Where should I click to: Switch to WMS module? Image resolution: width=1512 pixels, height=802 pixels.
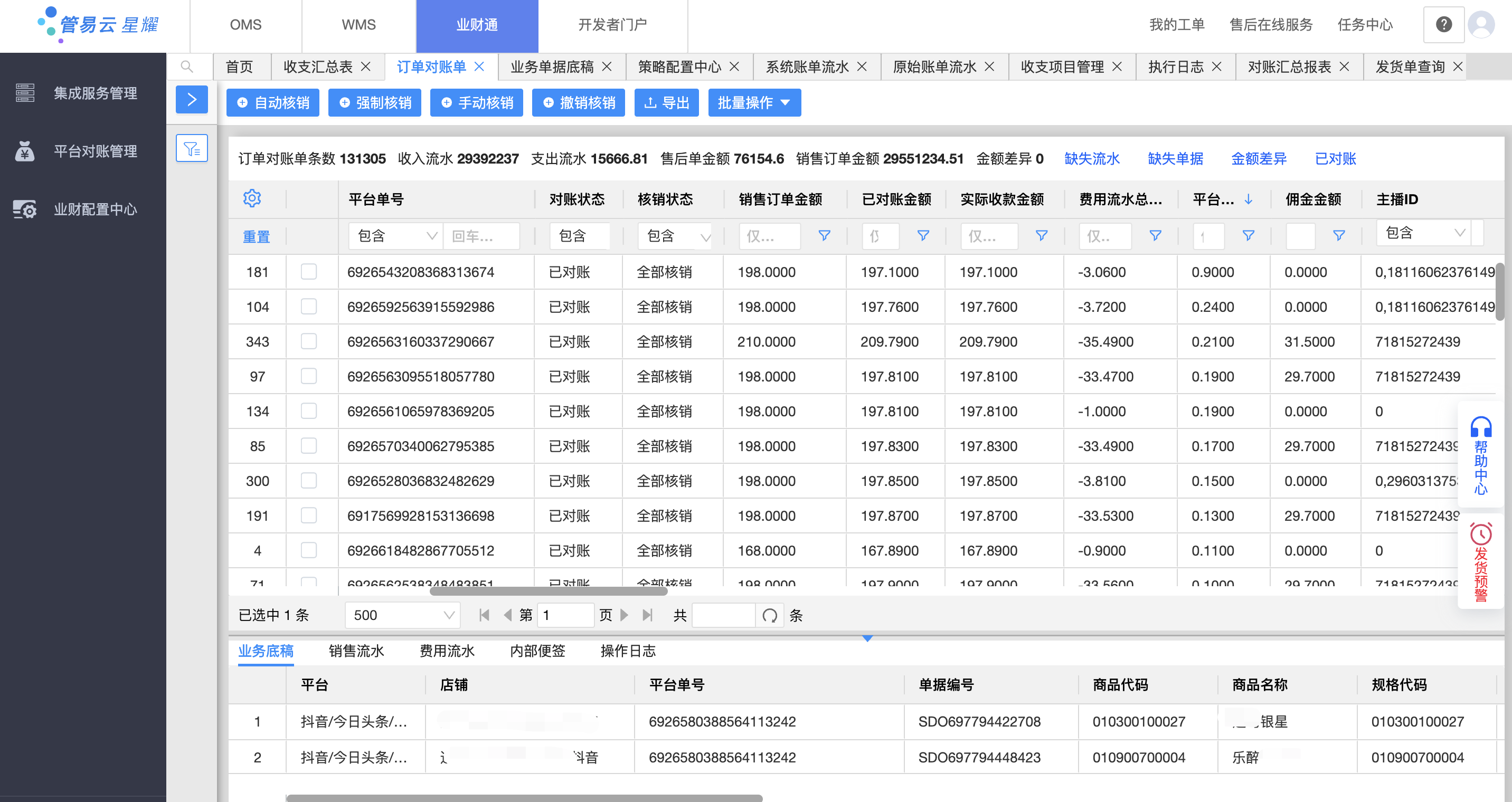(358, 25)
